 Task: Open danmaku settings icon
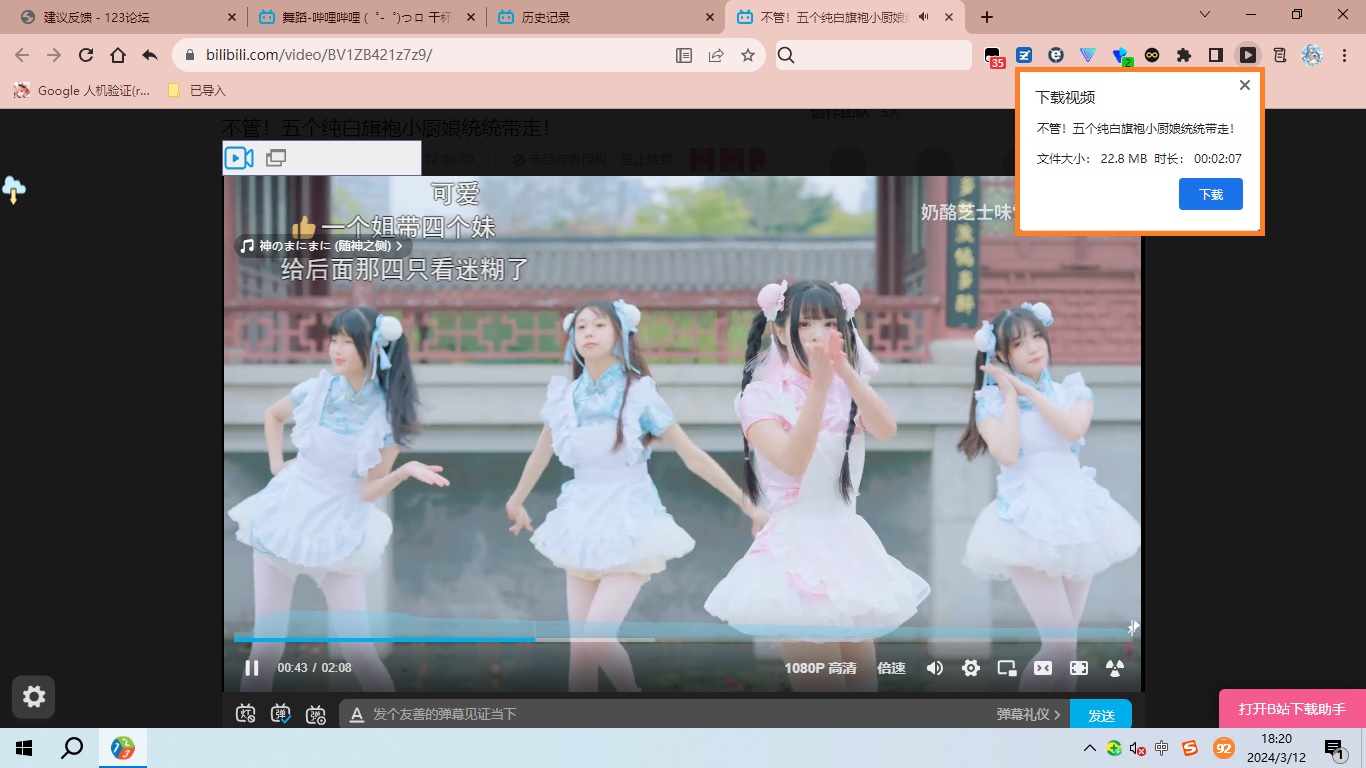316,714
